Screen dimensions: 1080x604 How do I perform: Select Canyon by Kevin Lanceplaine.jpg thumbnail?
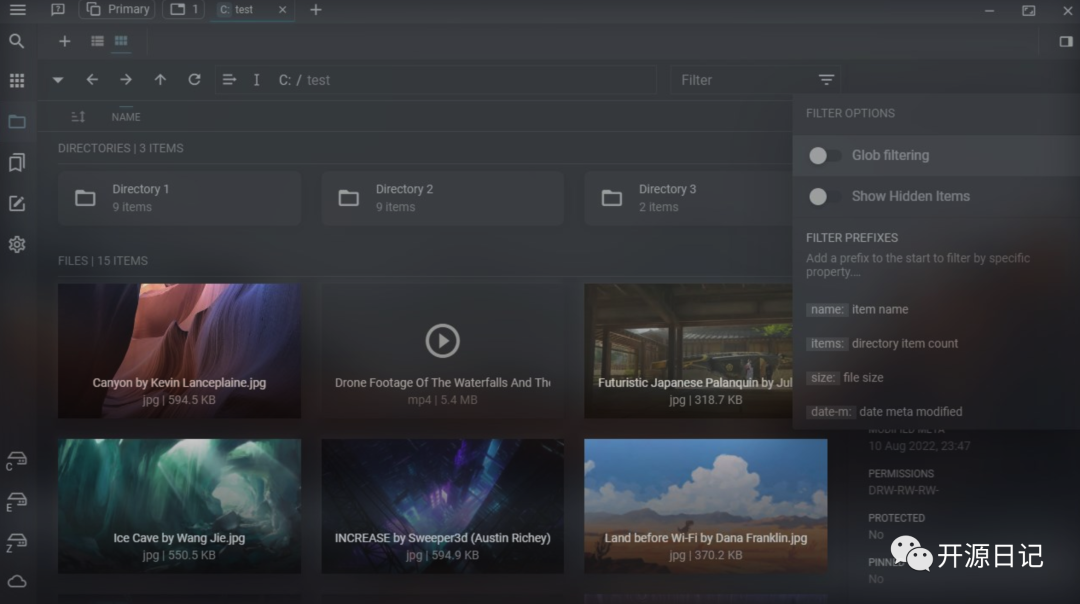tap(179, 351)
